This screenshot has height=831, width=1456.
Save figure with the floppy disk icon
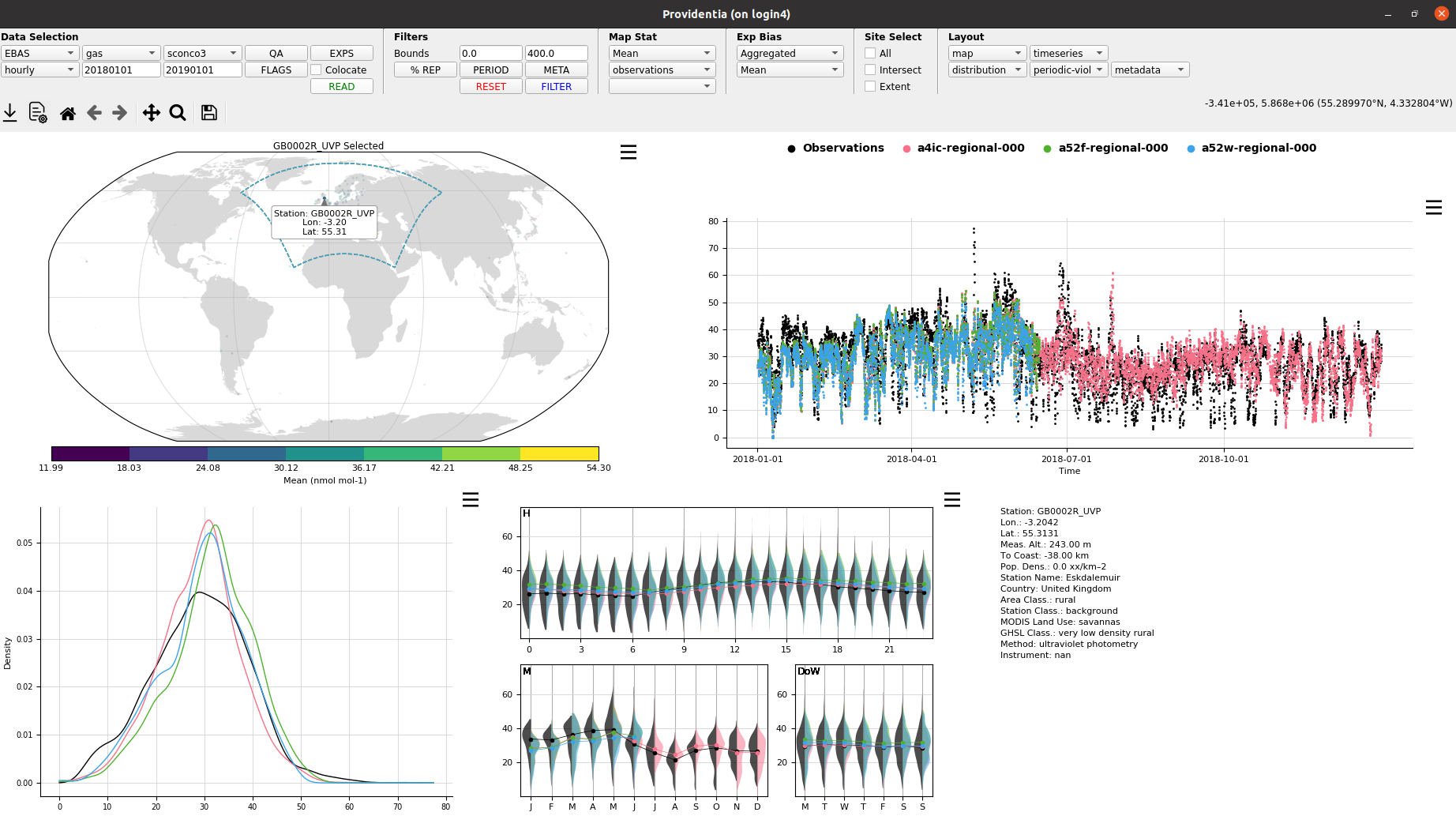tap(209, 113)
